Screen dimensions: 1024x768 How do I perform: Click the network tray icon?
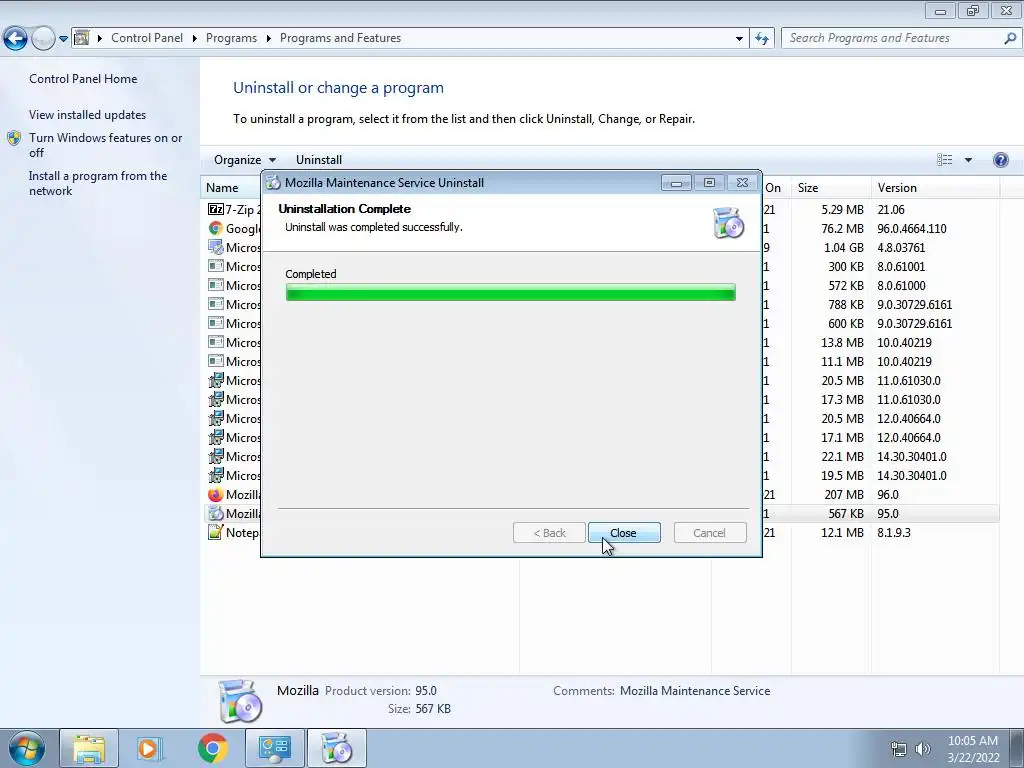pos(899,749)
